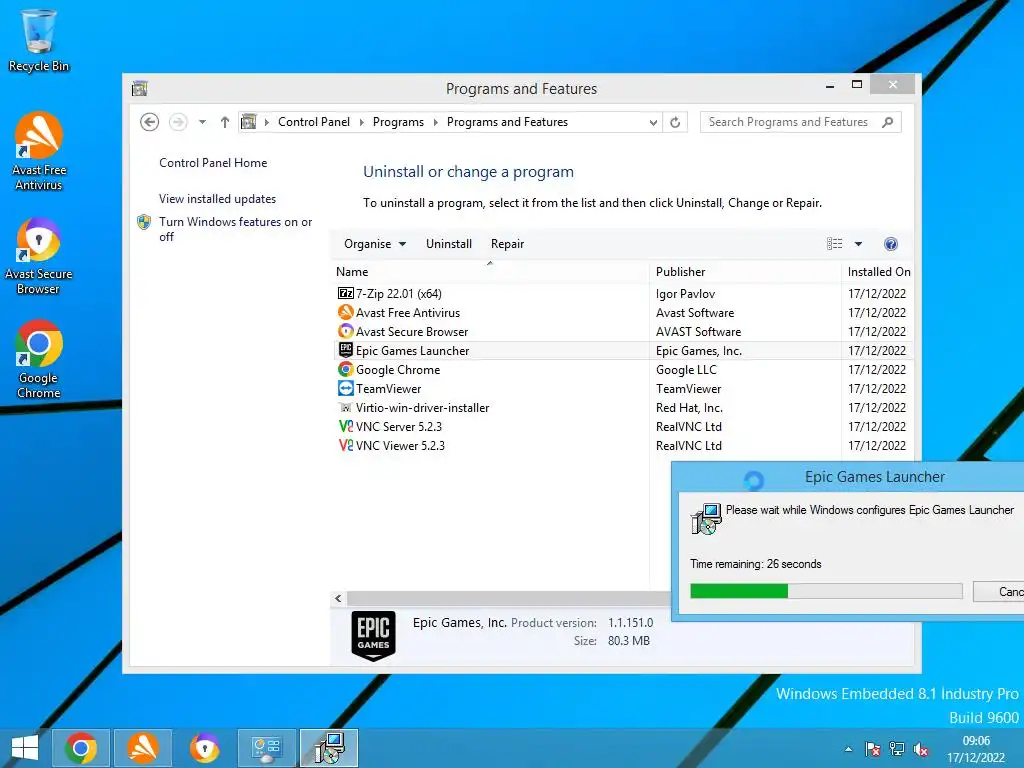Open recent locations dropdown arrow
The height and width of the screenshot is (768, 1024).
[202, 122]
